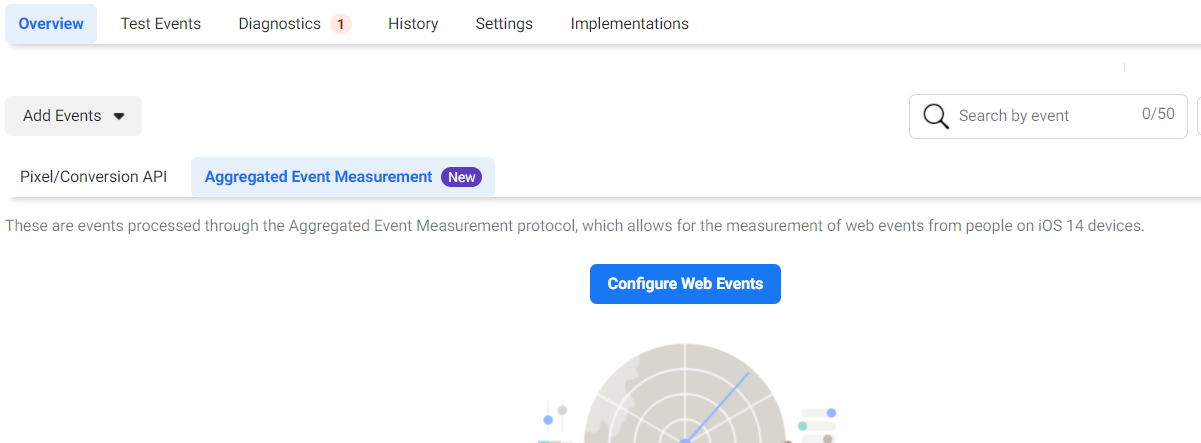The width and height of the screenshot is (1201, 443).
Task: Click the red Diagnostics notification badge
Action: click(340, 24)
